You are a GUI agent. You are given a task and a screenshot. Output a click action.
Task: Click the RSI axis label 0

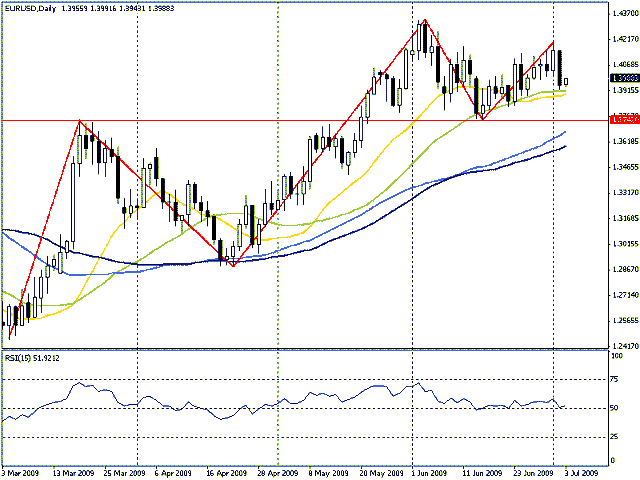pos(613,461)
